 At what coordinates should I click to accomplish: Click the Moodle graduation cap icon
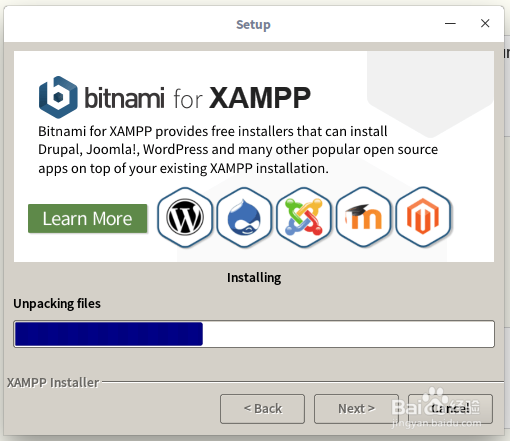(363, 217)
